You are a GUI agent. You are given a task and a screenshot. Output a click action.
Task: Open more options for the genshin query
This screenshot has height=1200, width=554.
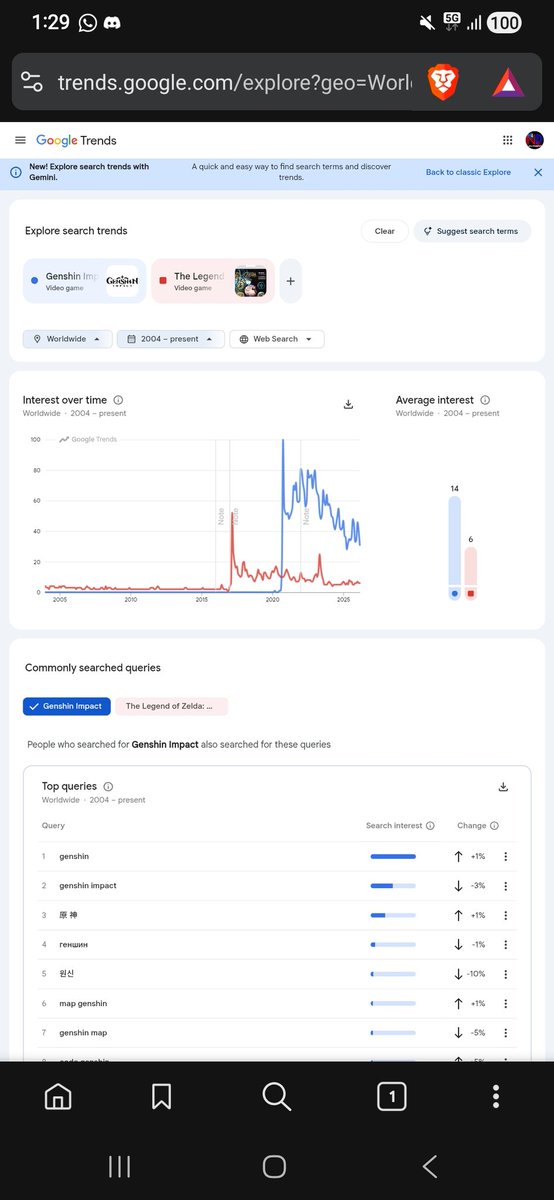506,857
